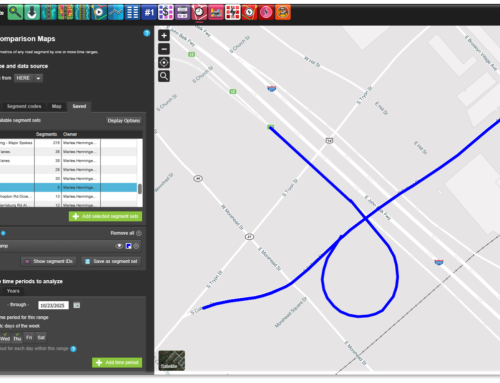Screen dimensions: 500x383
Task: Open the red grid lightning-bolt tool
Action: 232,13
